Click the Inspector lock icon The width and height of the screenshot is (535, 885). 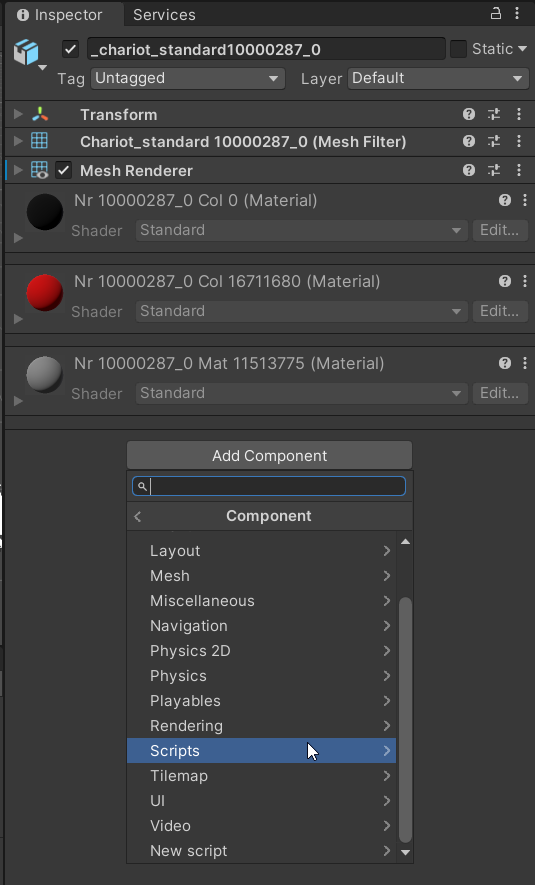pos(495,14)
